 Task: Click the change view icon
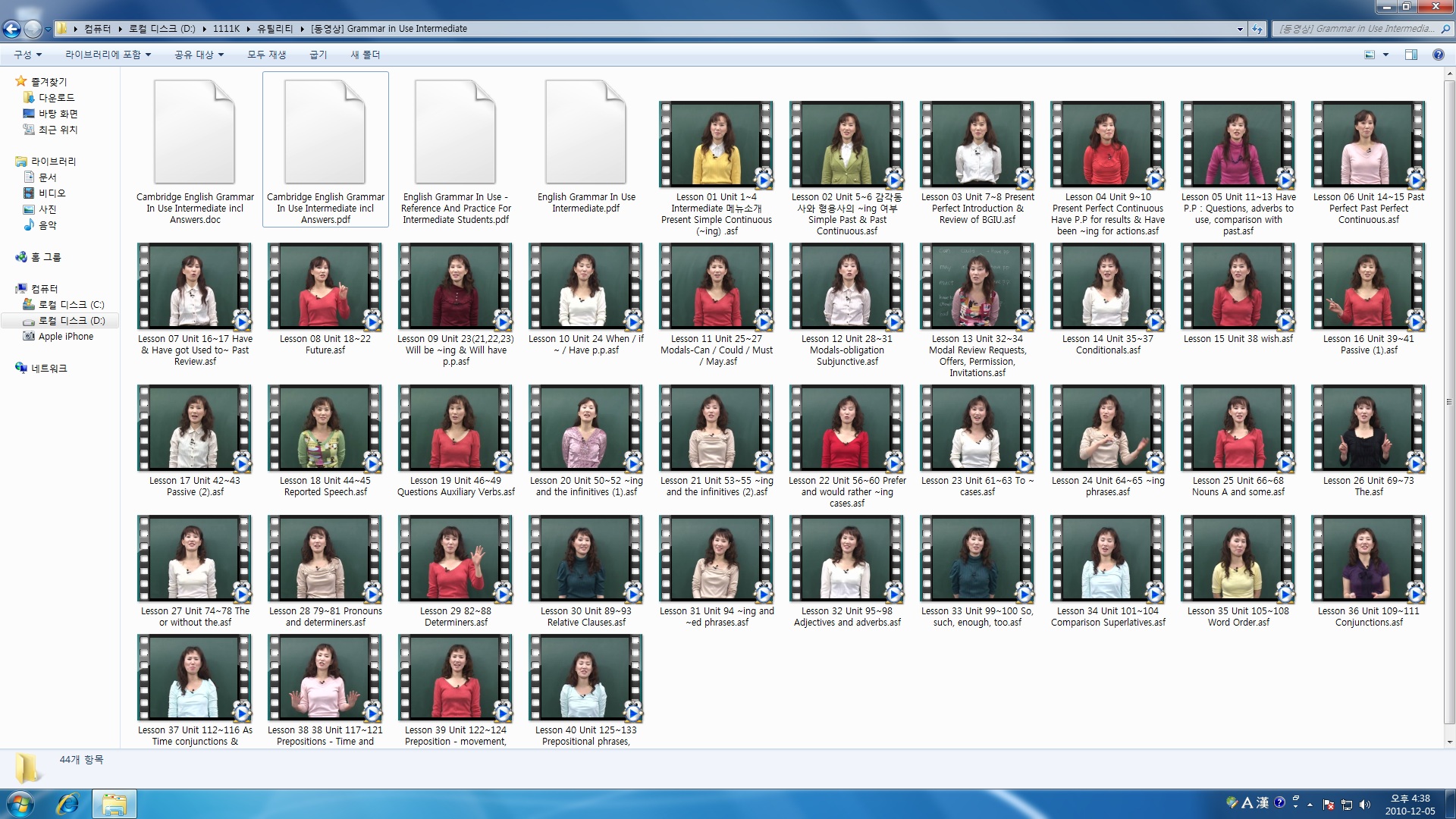1370,55
